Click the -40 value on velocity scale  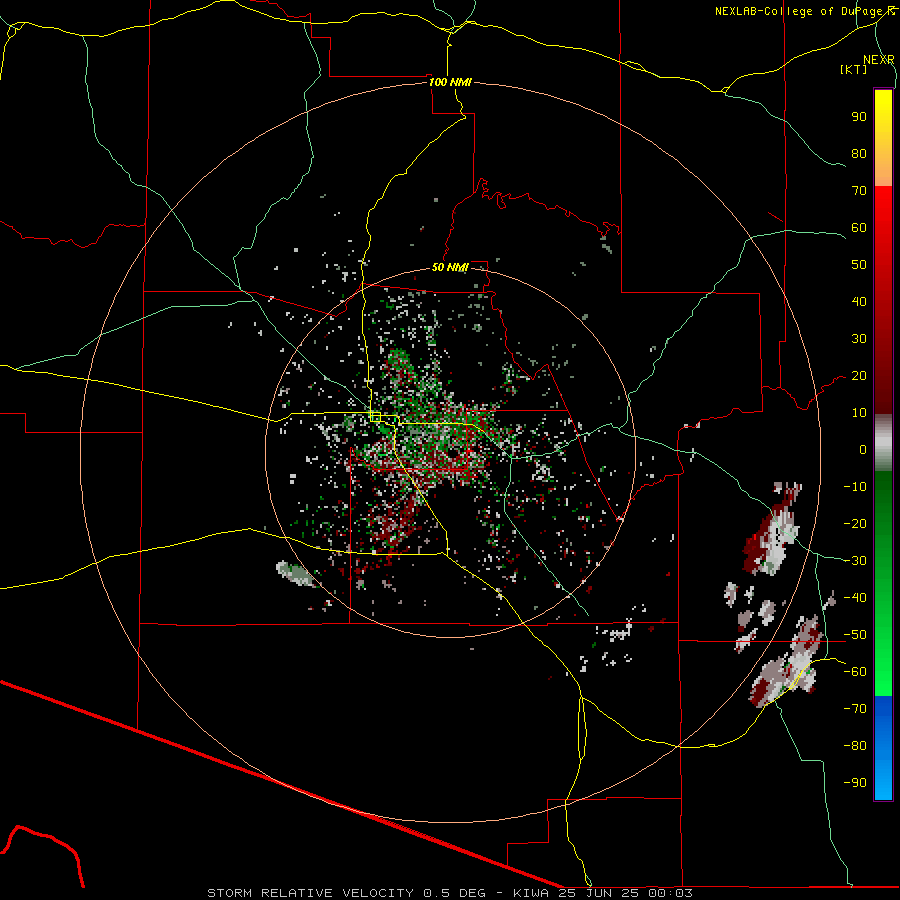(x=855, y=598)
